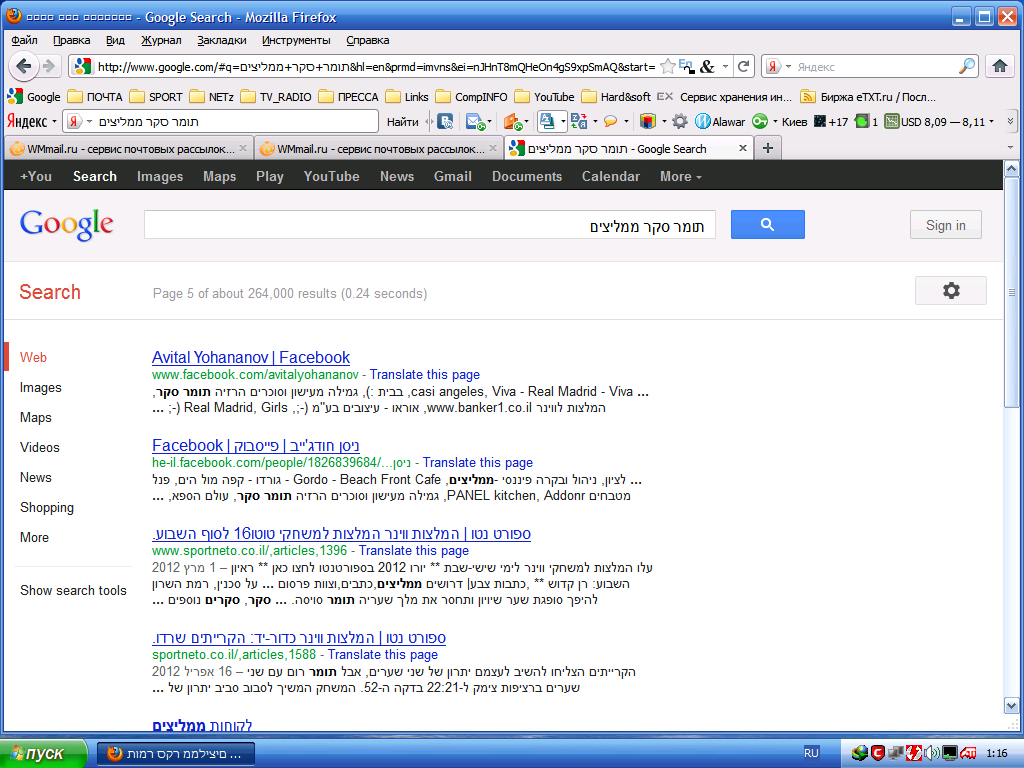Open the ПОЧТА bookmarks folder
Screen dimensions: 1024x768
95,97
